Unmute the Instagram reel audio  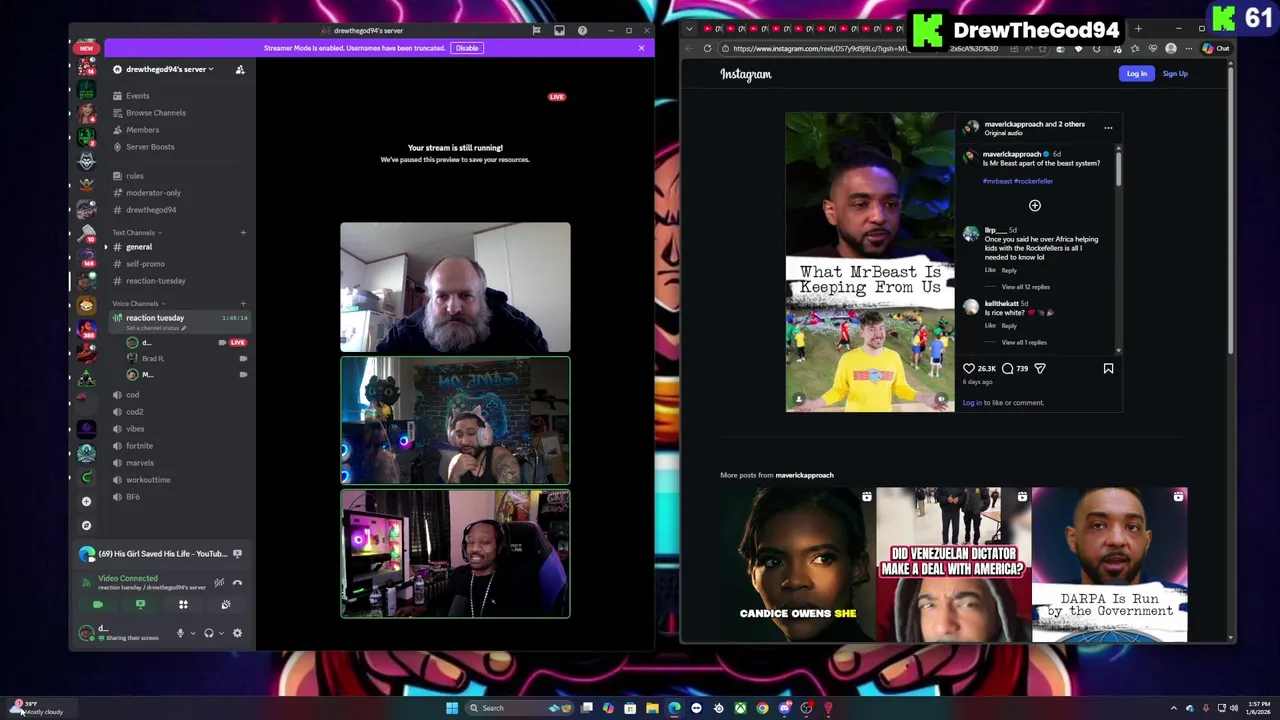(x=941, y=398)
